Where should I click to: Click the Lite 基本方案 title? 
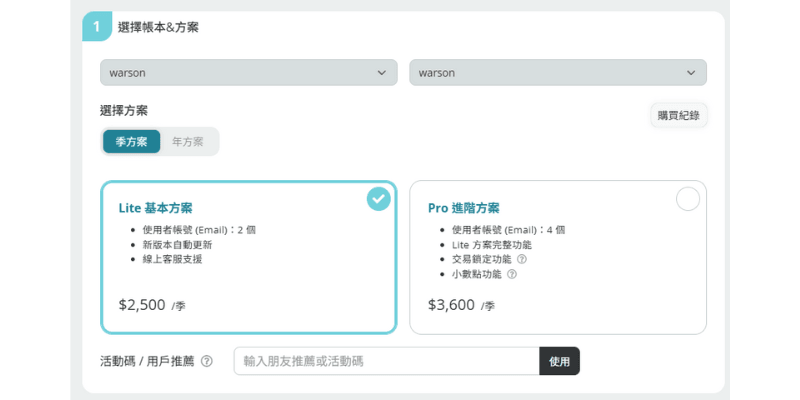[155, 208]
